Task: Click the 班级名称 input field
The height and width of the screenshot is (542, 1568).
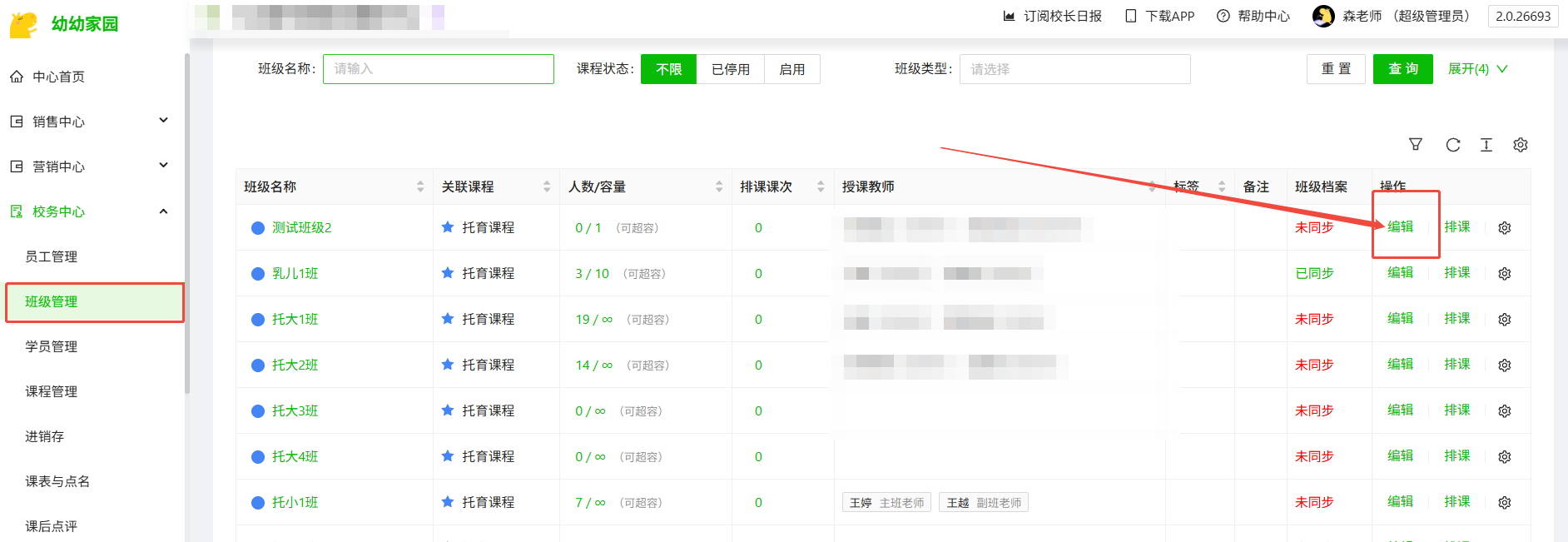Action: (439, 69)
